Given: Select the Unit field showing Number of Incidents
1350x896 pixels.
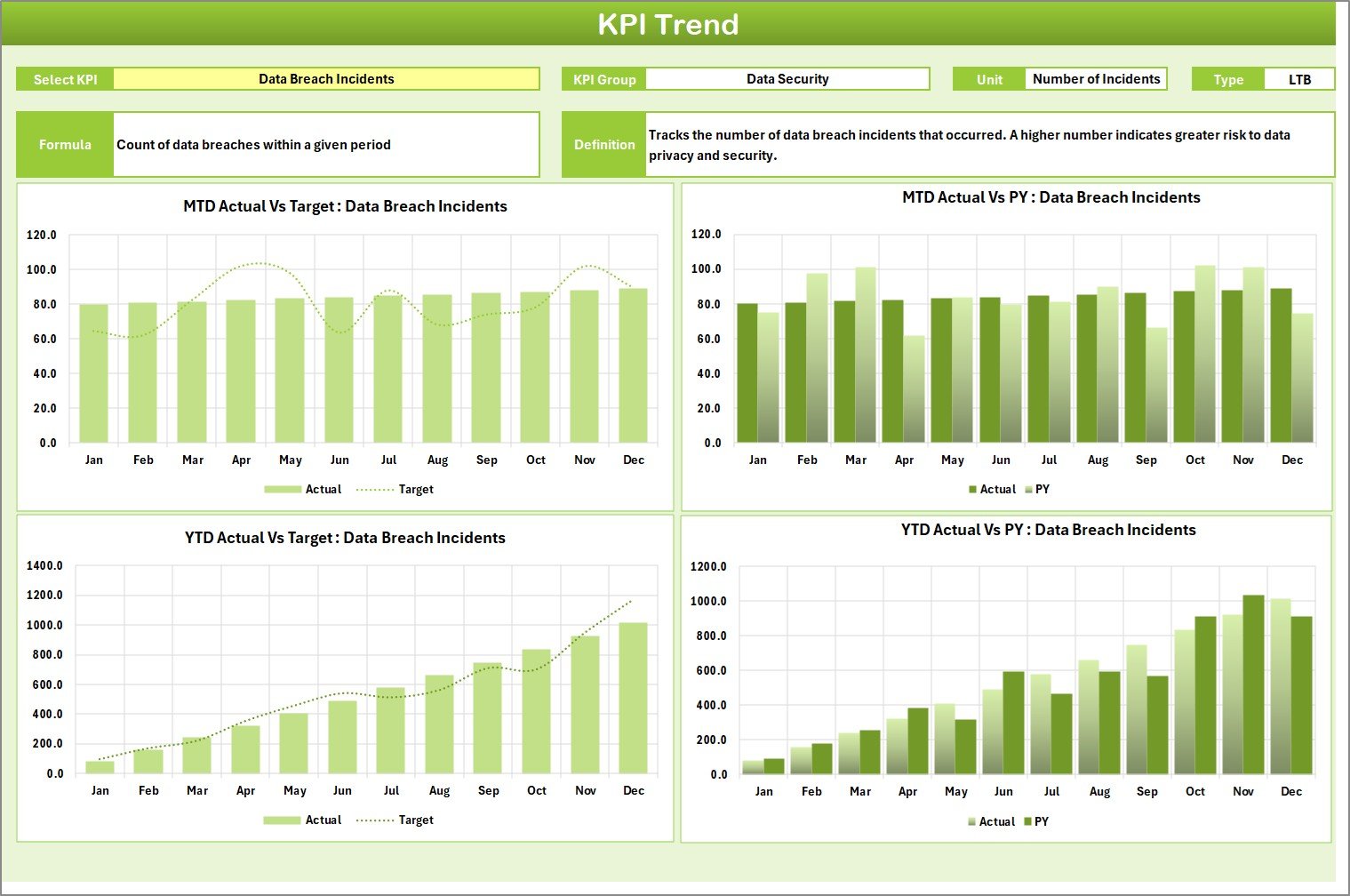Looking at the screenshot, I should [x=1095, y=78].
